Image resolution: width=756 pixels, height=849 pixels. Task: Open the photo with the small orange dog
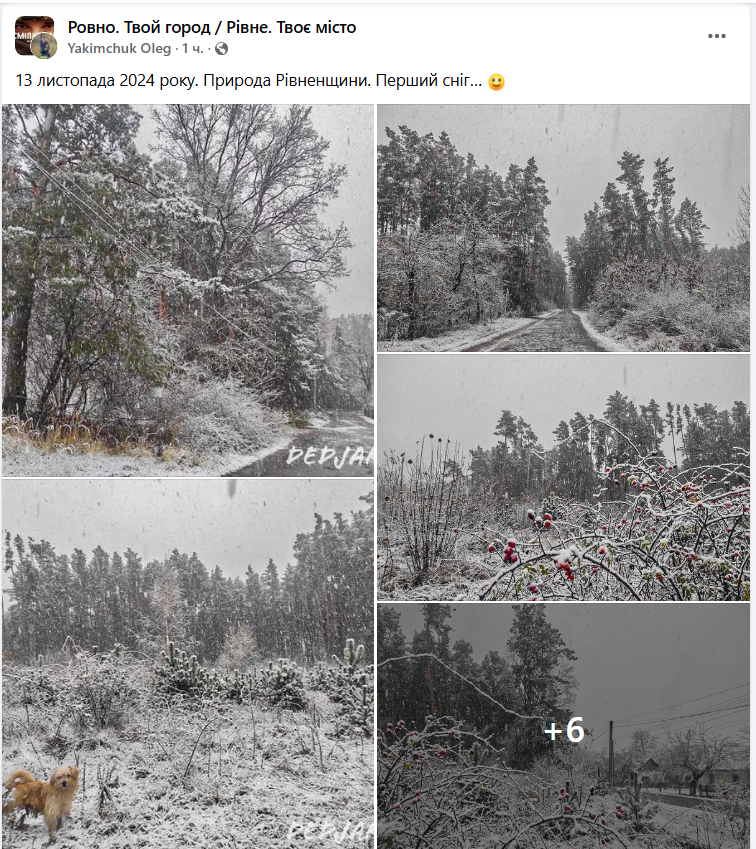tap(188, 664)
